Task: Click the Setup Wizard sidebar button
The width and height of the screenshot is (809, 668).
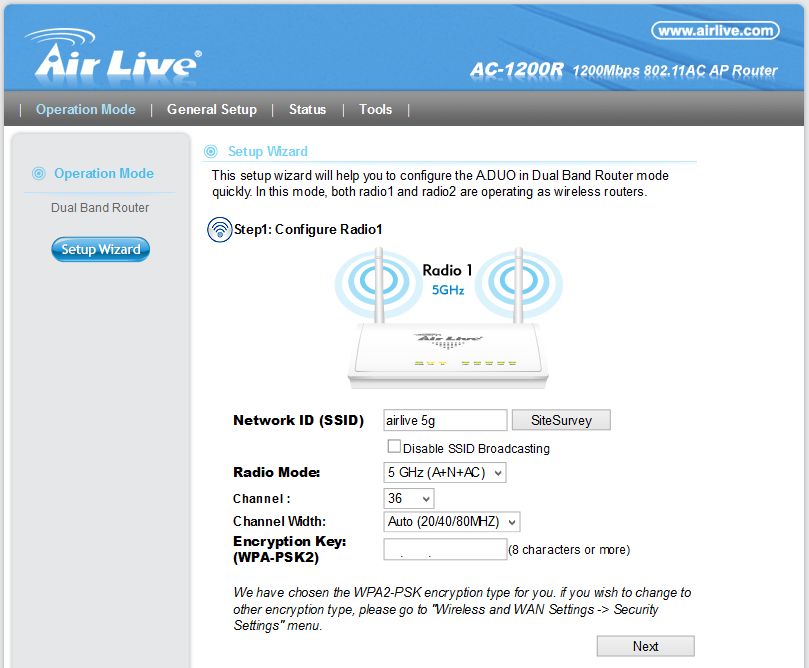Action: pyautogui.click(x=101, y=250)
